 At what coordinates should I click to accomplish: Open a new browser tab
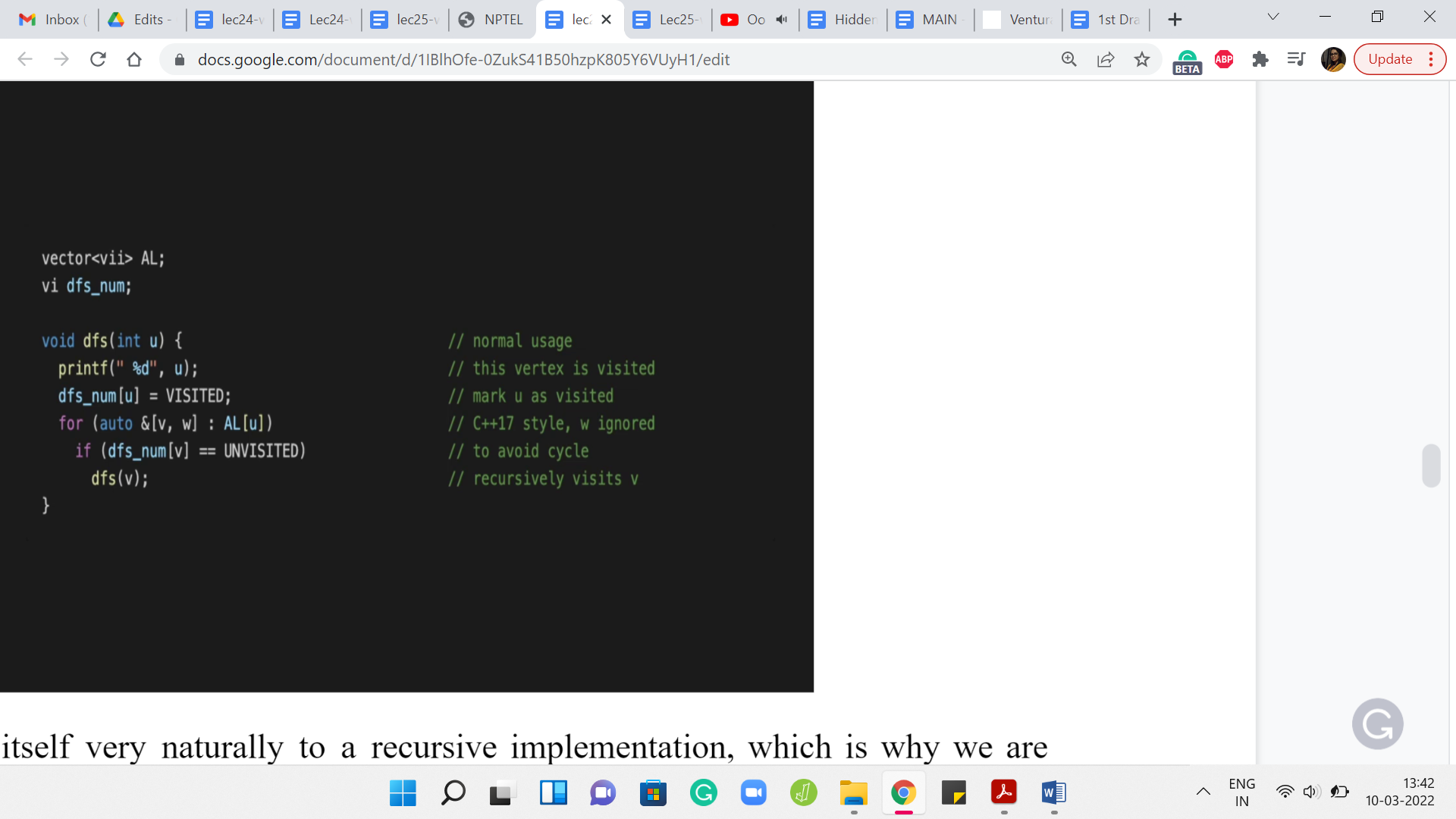point(1175,20)
